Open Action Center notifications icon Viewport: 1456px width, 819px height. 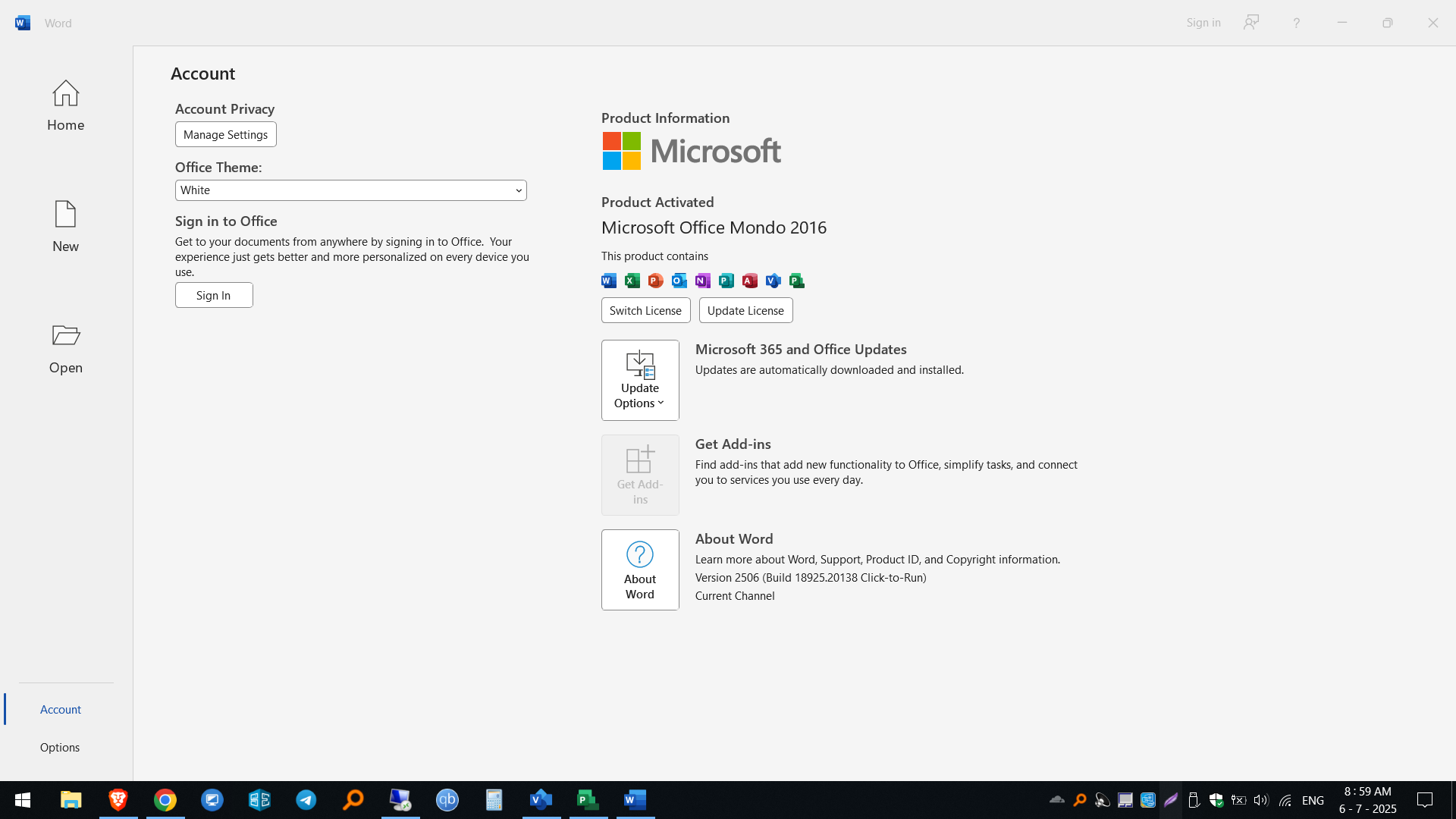(x=1425, y=800)
